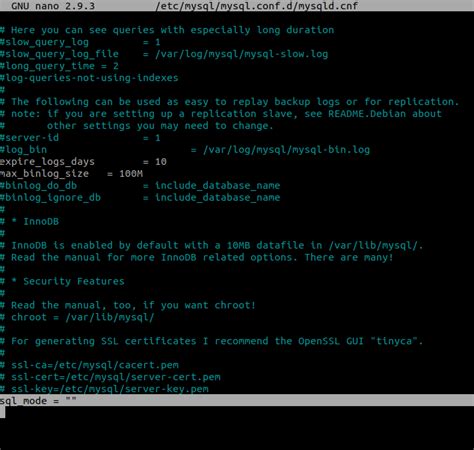
Task: Click the 'GNU nano 2.9.3' version text
Action: click(x=53, y=6)
